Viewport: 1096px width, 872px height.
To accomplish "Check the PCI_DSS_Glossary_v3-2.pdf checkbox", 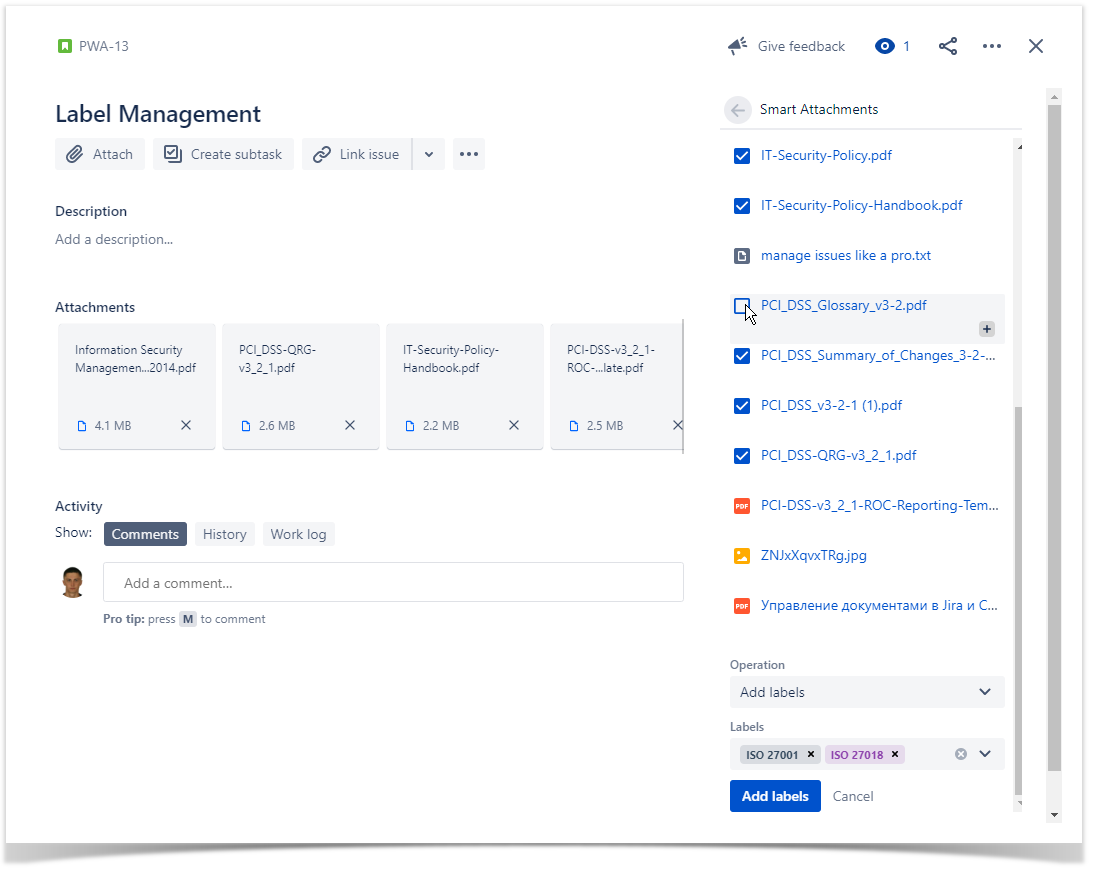I will coord(742,306).
